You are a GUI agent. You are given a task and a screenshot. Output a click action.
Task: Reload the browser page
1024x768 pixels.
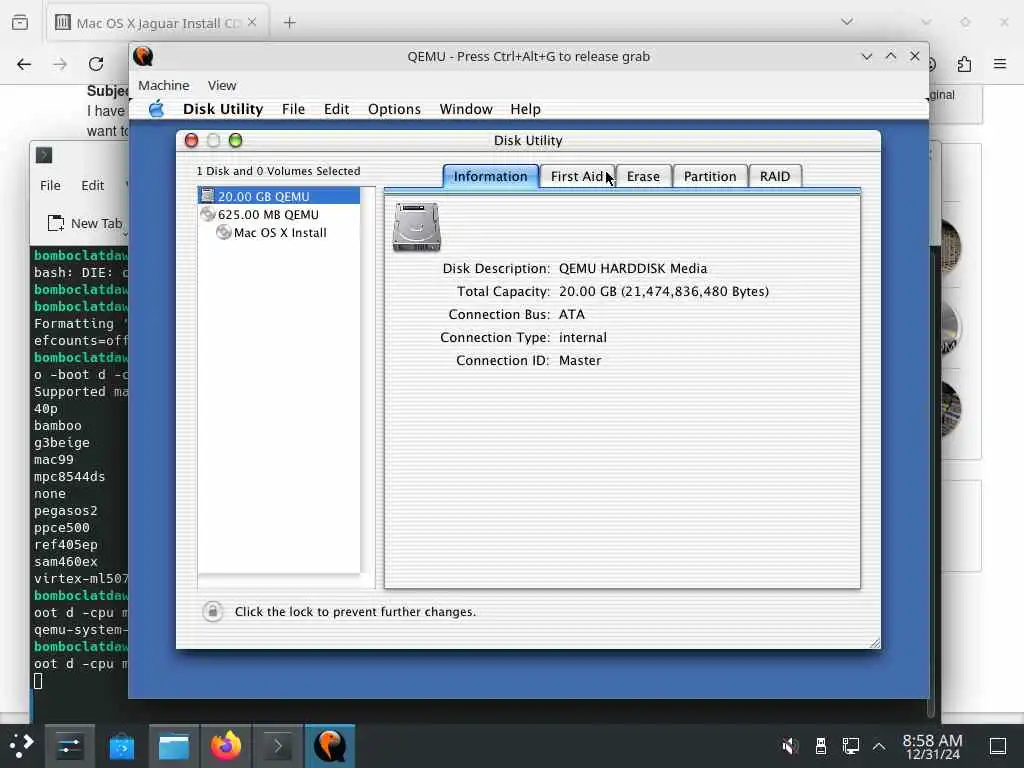pyautogui.click(x=96, y=64)
